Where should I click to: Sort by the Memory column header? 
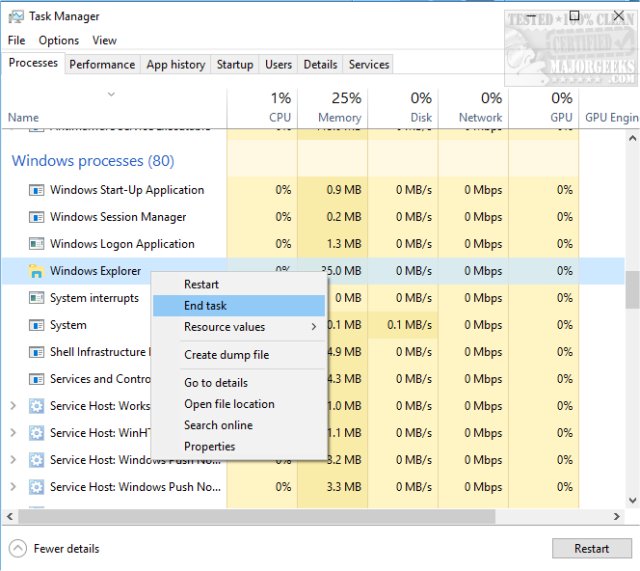tap(333, 107)
